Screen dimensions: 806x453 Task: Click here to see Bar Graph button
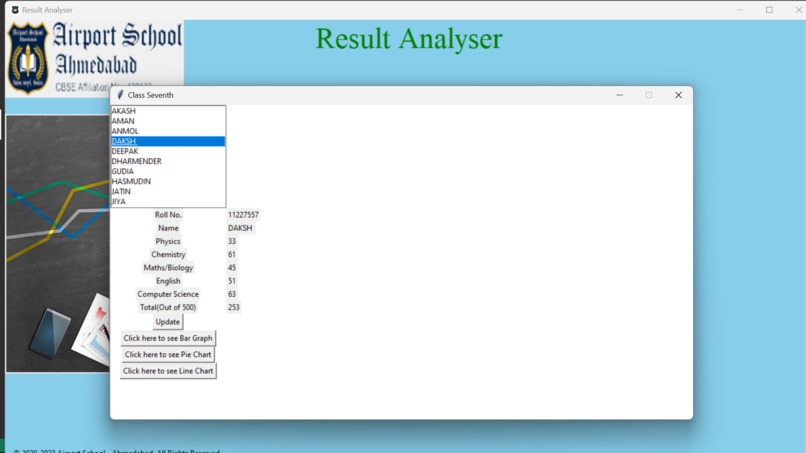pyautogui.click(x=168, y=338)
